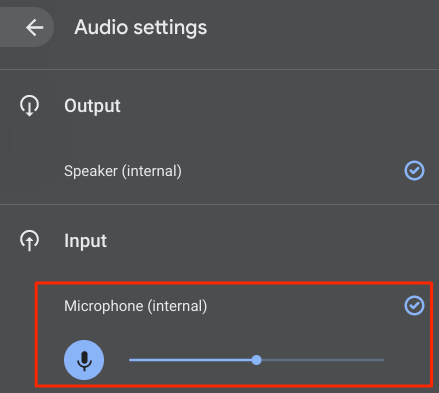Select the Speaker (internal) checkmark icon

[414, 171]
